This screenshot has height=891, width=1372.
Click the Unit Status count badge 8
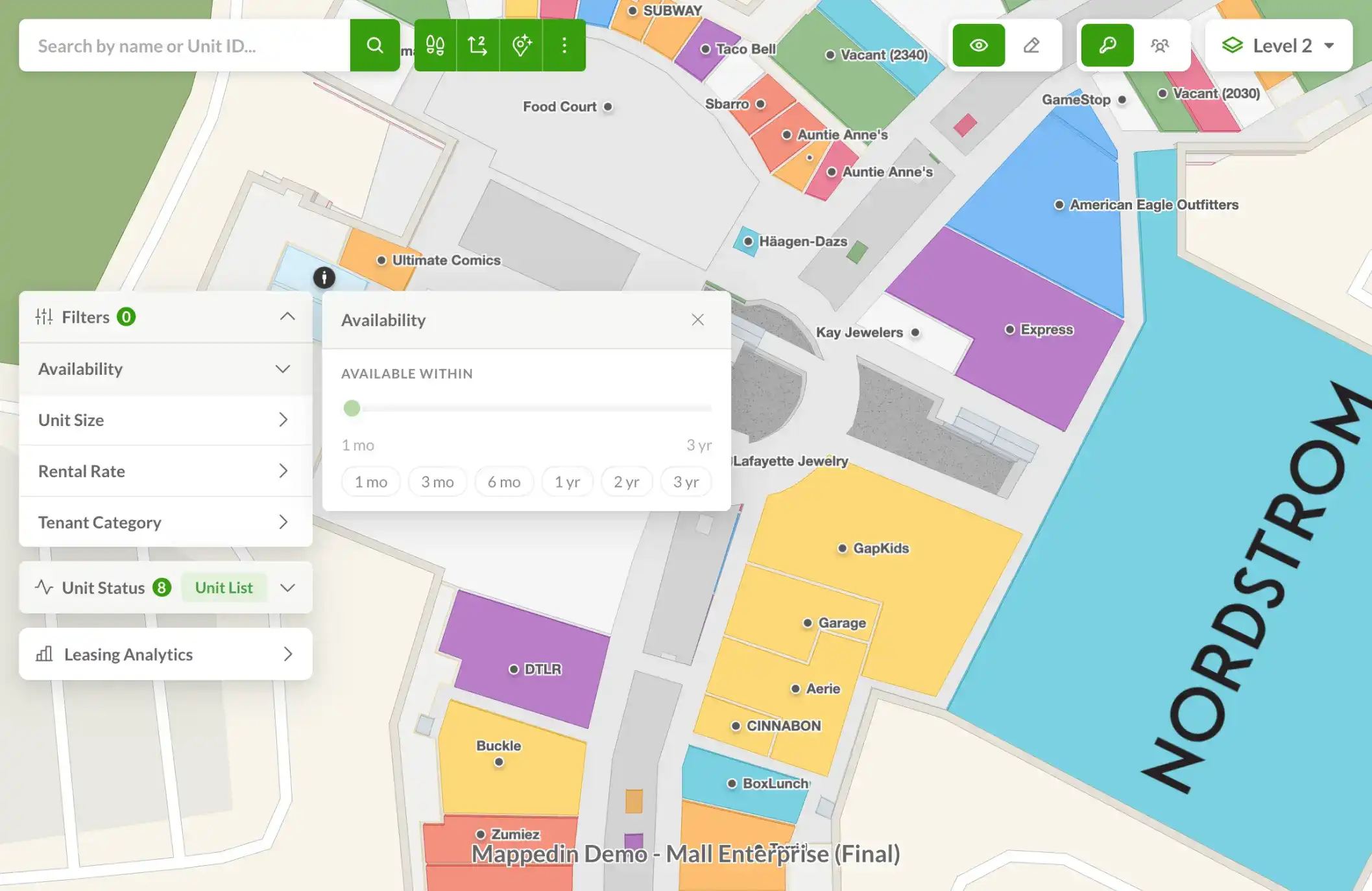point(162,588)
